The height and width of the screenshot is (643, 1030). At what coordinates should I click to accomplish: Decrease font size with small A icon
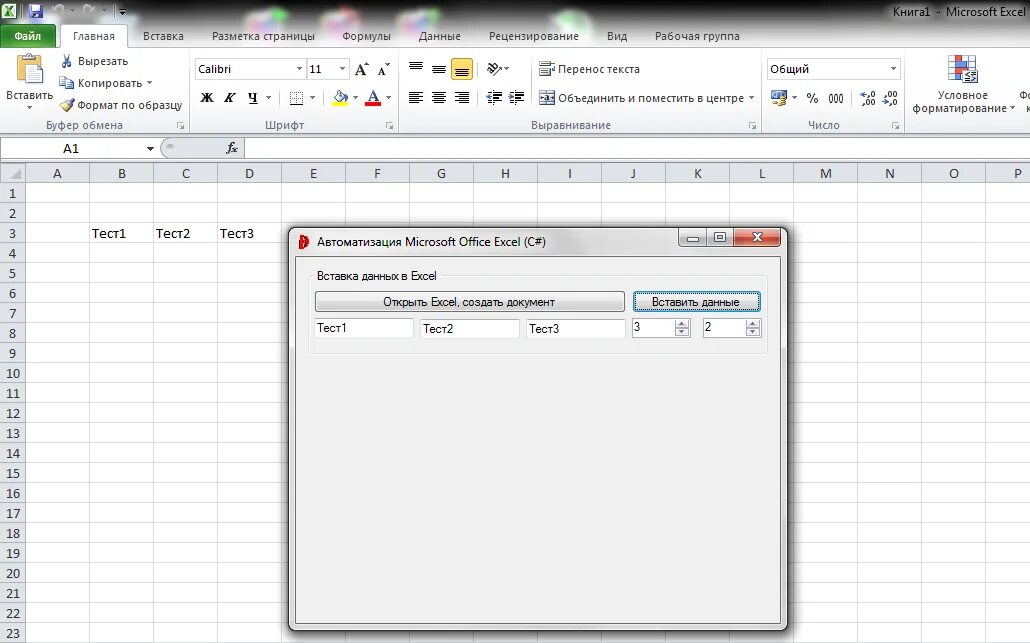(x=384, y=69)
